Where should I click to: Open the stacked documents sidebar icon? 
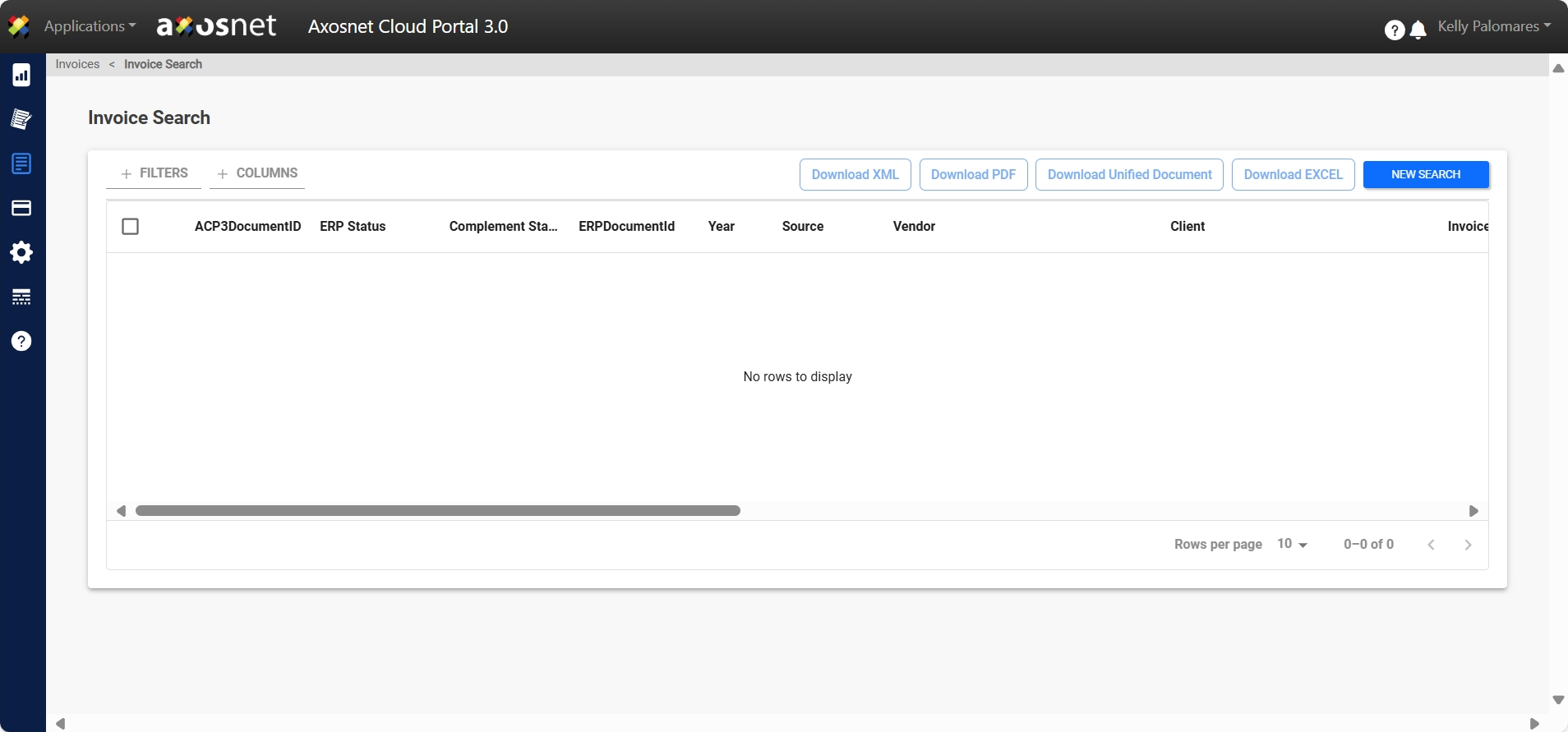coord(21,119)
